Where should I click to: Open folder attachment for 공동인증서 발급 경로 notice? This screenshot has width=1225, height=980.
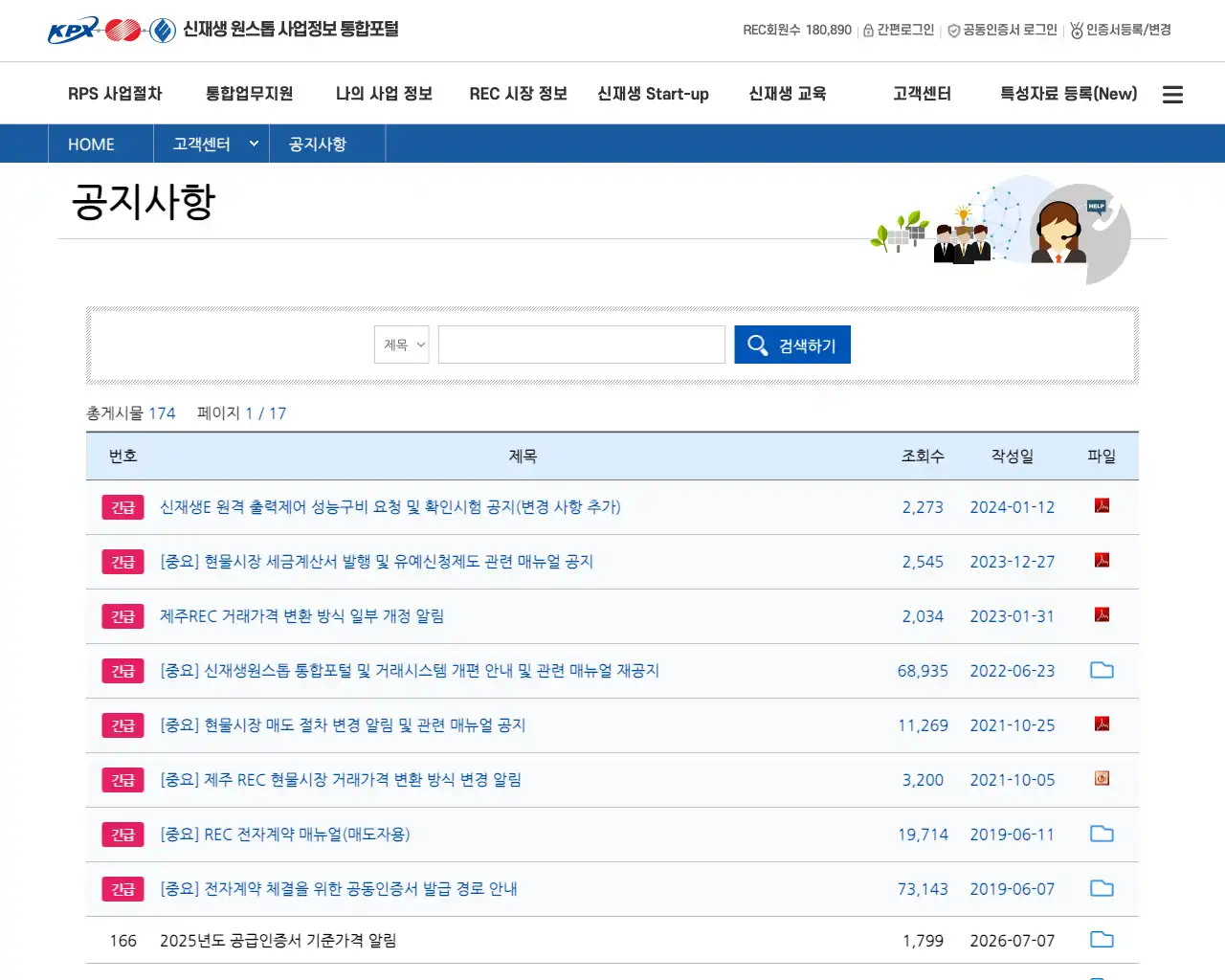pos(1102,888)
